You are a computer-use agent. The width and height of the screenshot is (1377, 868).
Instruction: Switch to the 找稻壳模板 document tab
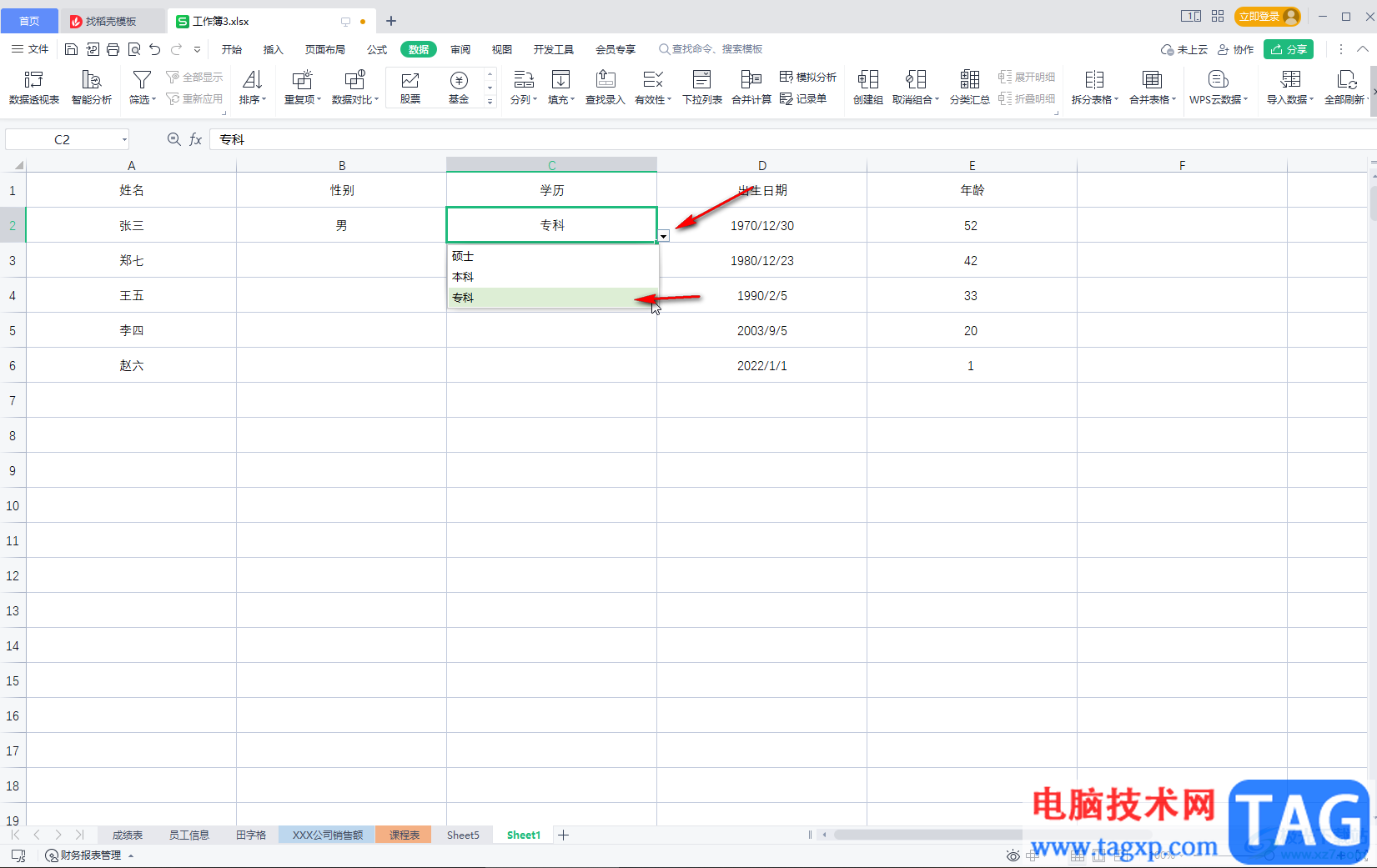[x=111, y=21]
